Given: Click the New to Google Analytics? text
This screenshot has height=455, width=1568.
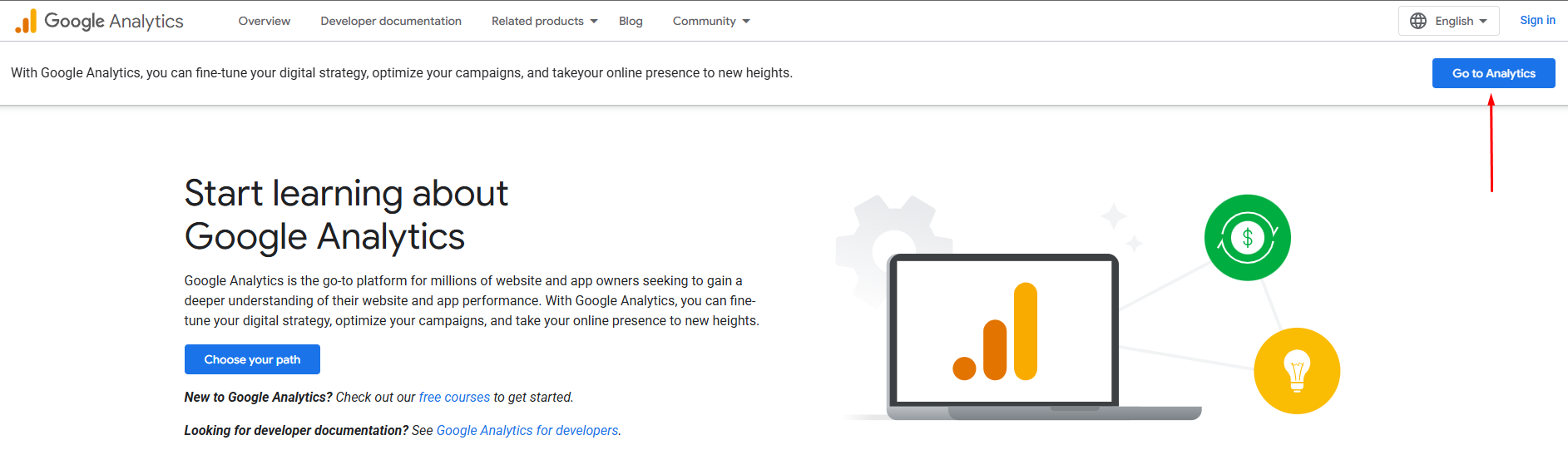Looking at the screenshot, I should pyautogui.click(x=258, y=398).
